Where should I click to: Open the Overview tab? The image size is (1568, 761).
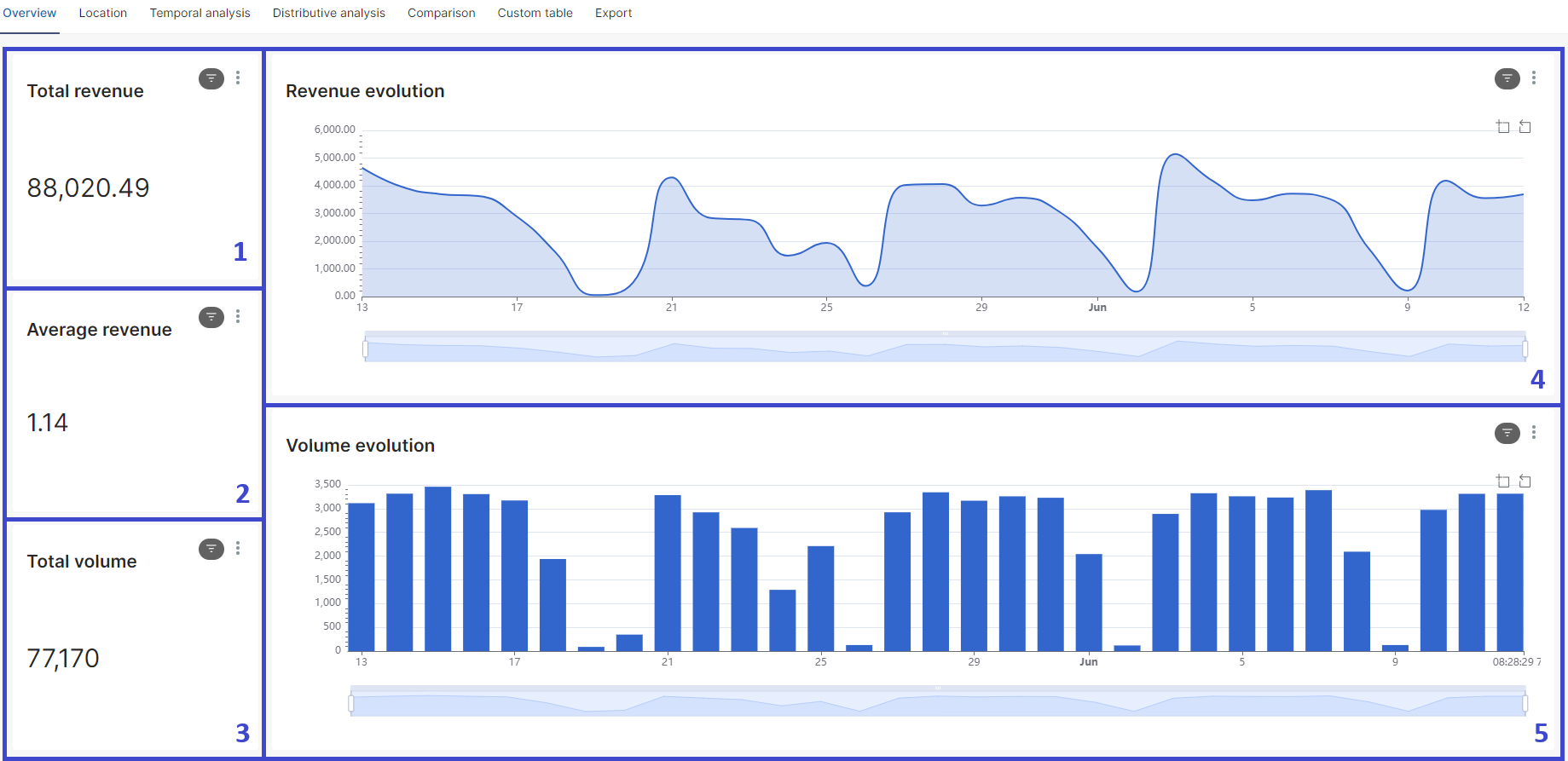tap(30, 13)
